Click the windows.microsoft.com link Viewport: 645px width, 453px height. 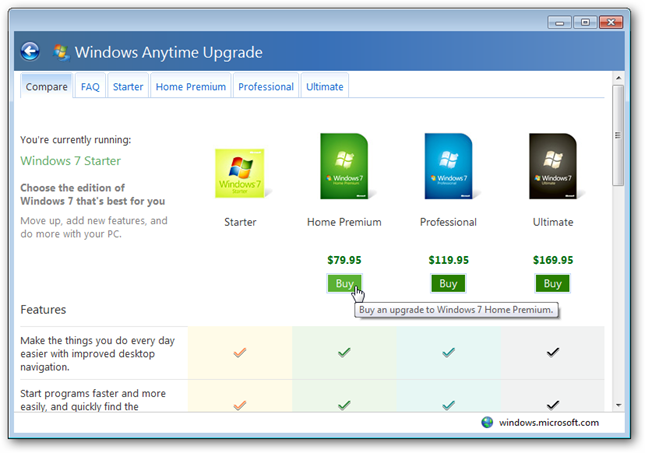pyautogui.click(x=549, y=423)
